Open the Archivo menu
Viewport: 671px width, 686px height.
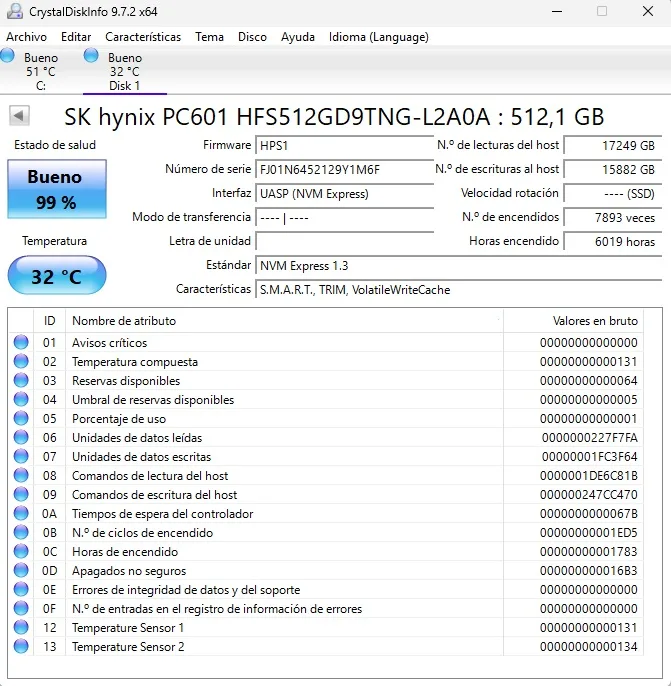[x=26, y=37]
